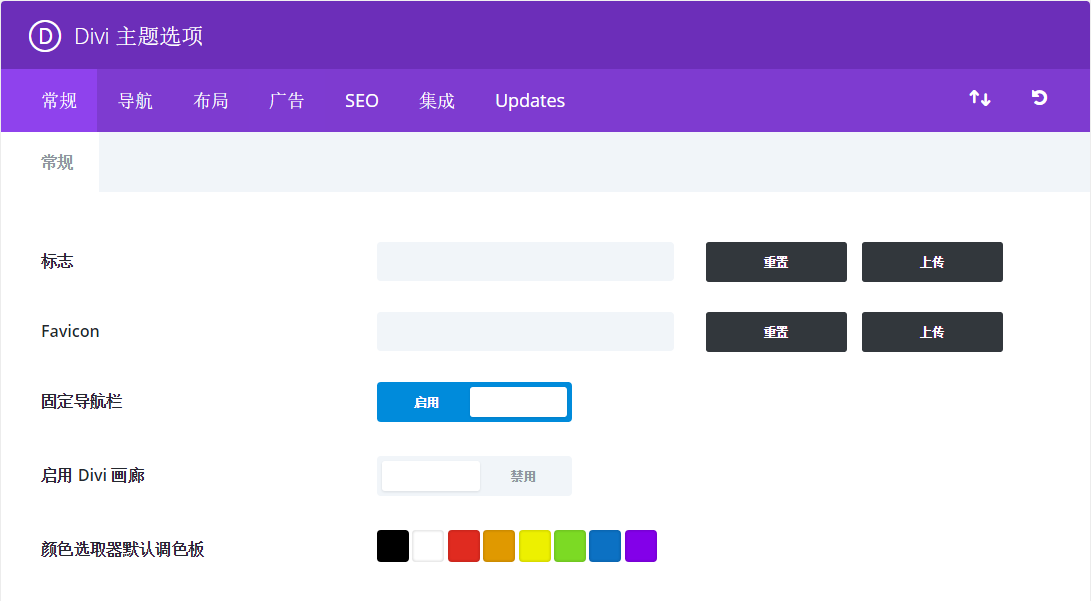Open the 导航 tab
Screen dimensions: 1091x601
pos(135,101)
